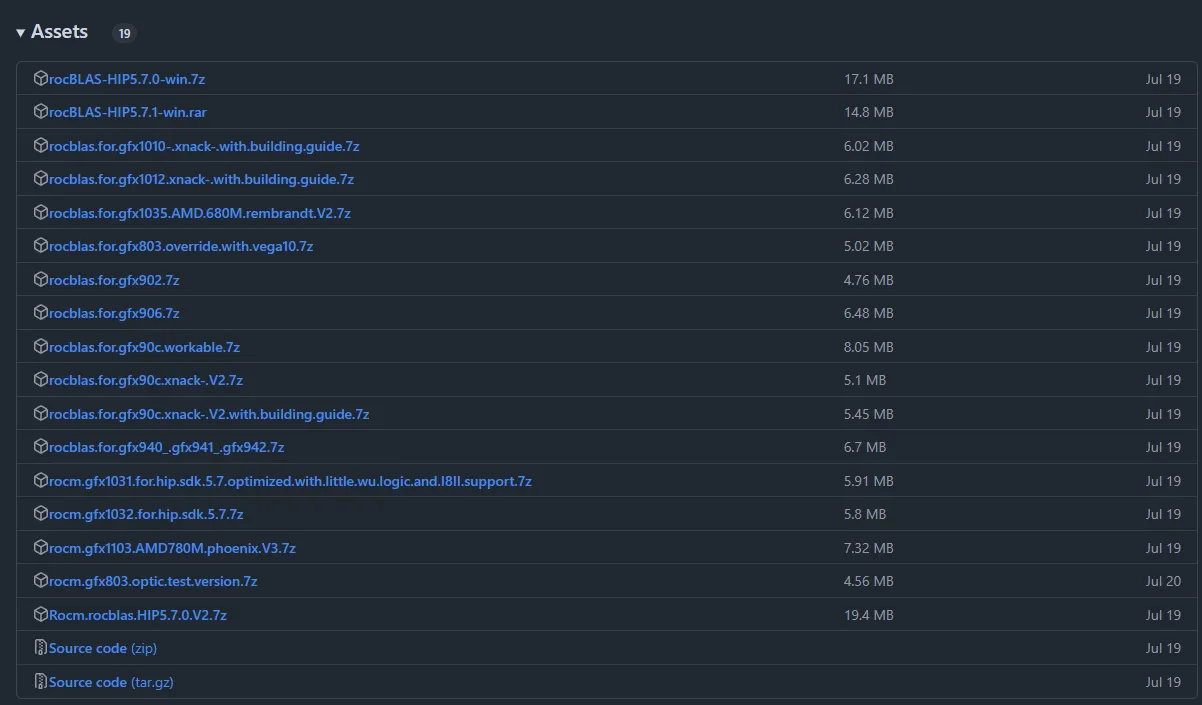Click package icon beside gfx803 override vega10 file
1202x705 pixels.
pyautogui.click(x=41, y=245)
